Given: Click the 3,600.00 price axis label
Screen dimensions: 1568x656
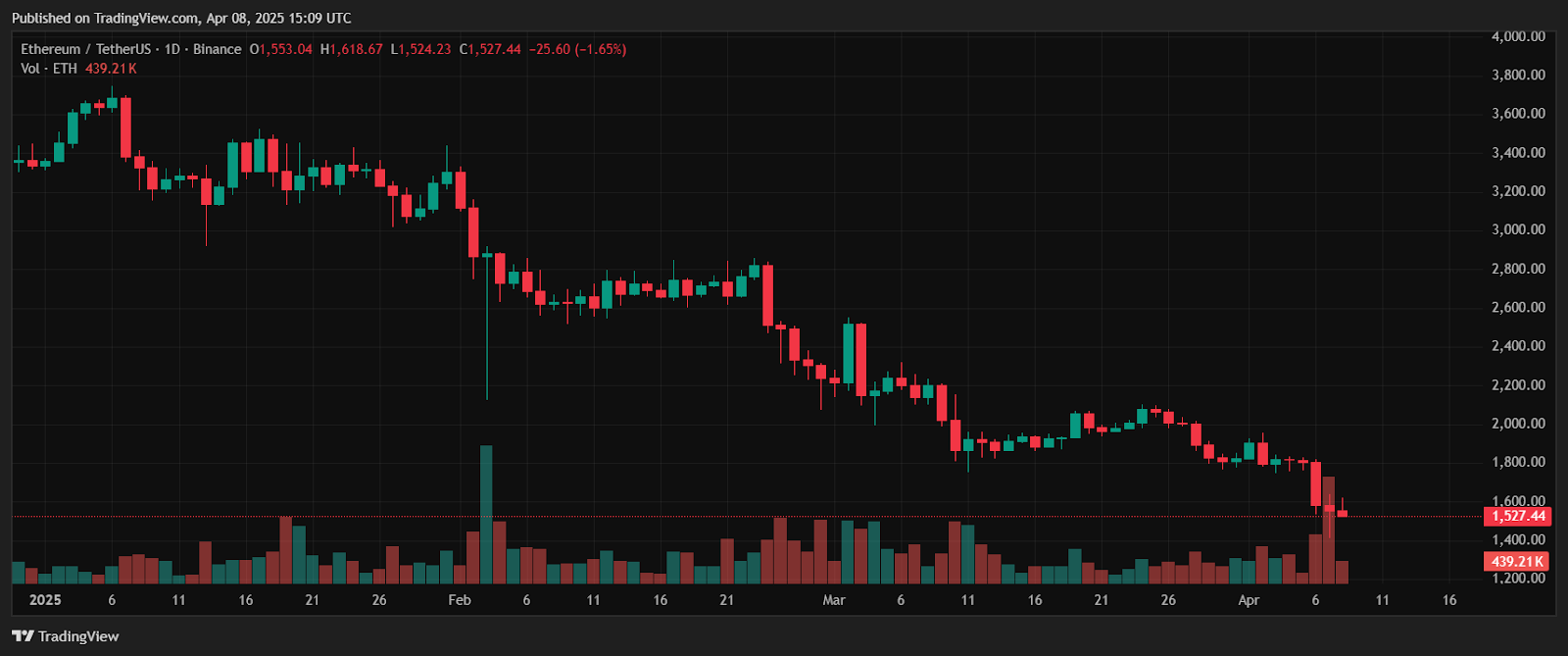Looking at the screenshot, I should (1518, 114).
